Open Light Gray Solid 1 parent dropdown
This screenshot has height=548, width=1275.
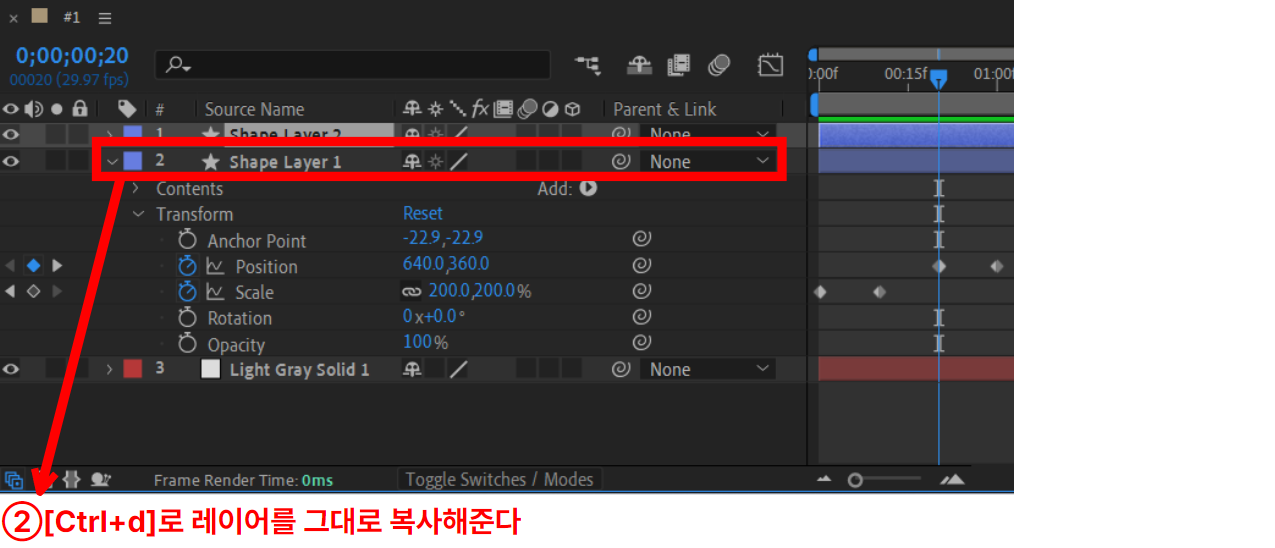pos(709,369)
